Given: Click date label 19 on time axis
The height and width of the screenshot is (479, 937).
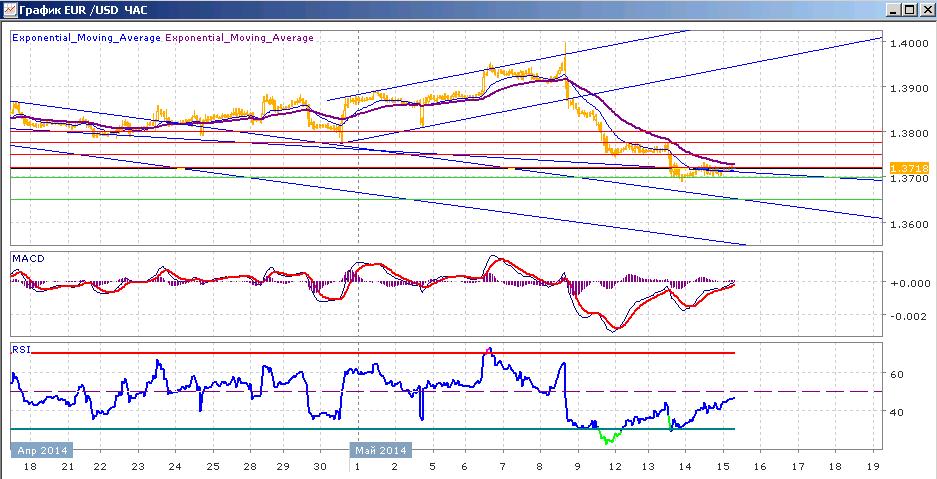Looking at the screenshot, I should pyautogui.click(x=872, y=466).
